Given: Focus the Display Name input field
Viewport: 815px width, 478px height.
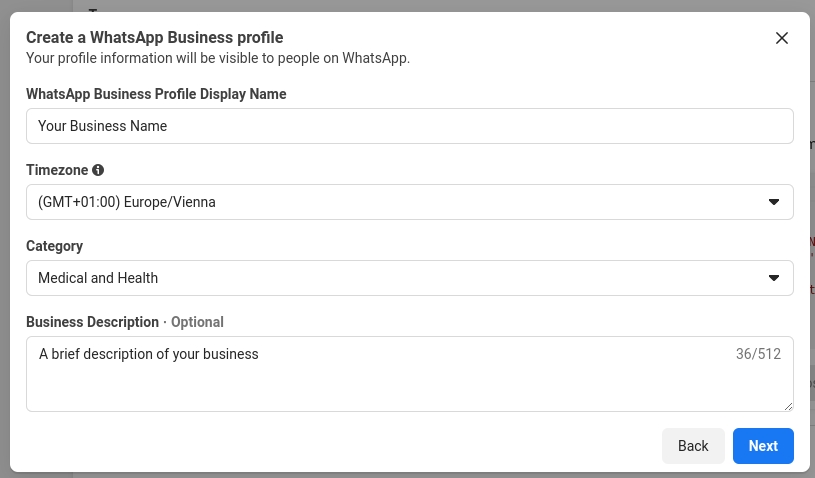Looking at the screenshot, I should coord(409,126).
